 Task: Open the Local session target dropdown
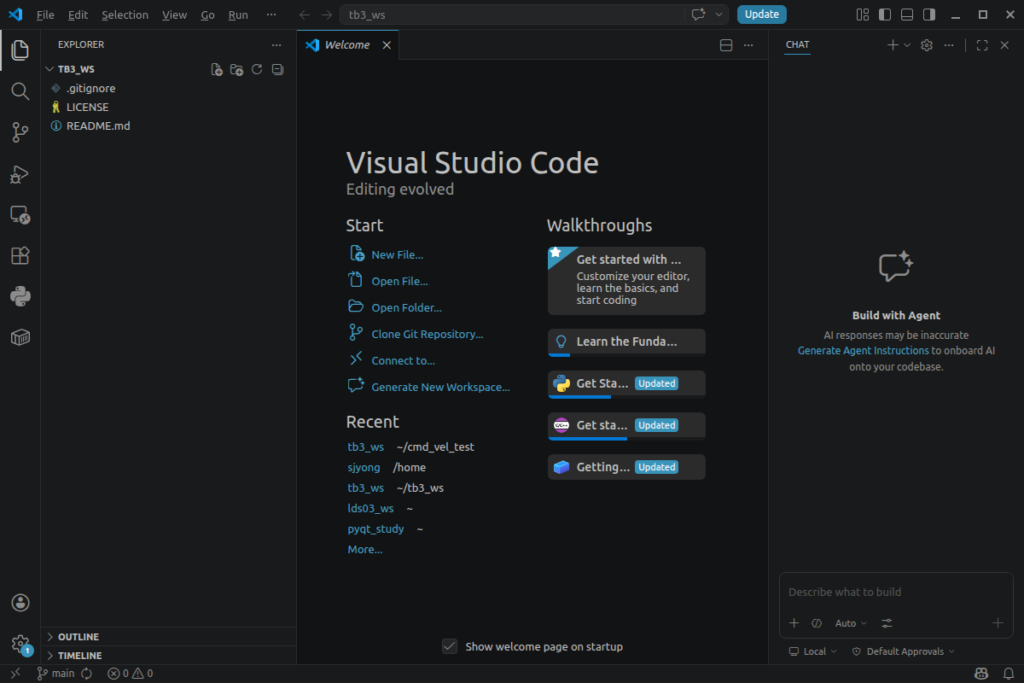click(812, 652)
